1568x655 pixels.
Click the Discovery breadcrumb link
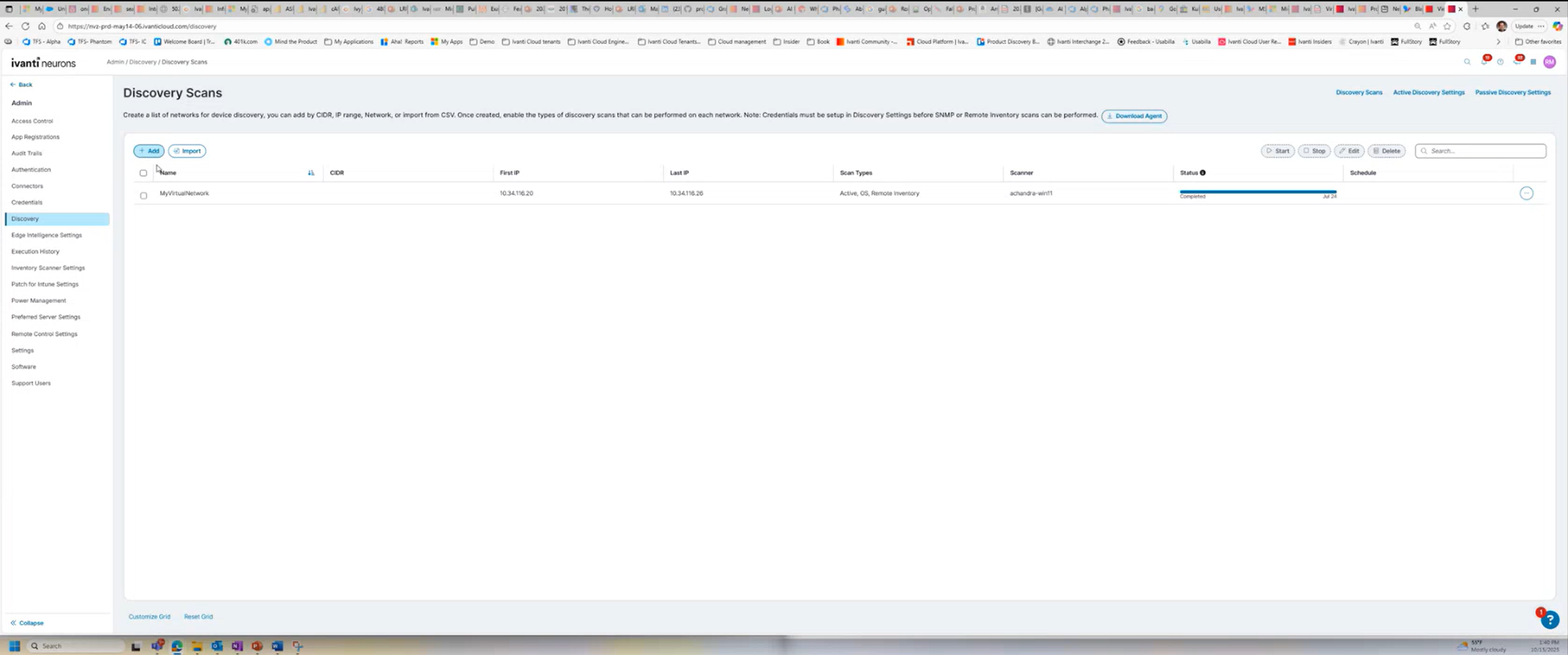pos(142,62)
